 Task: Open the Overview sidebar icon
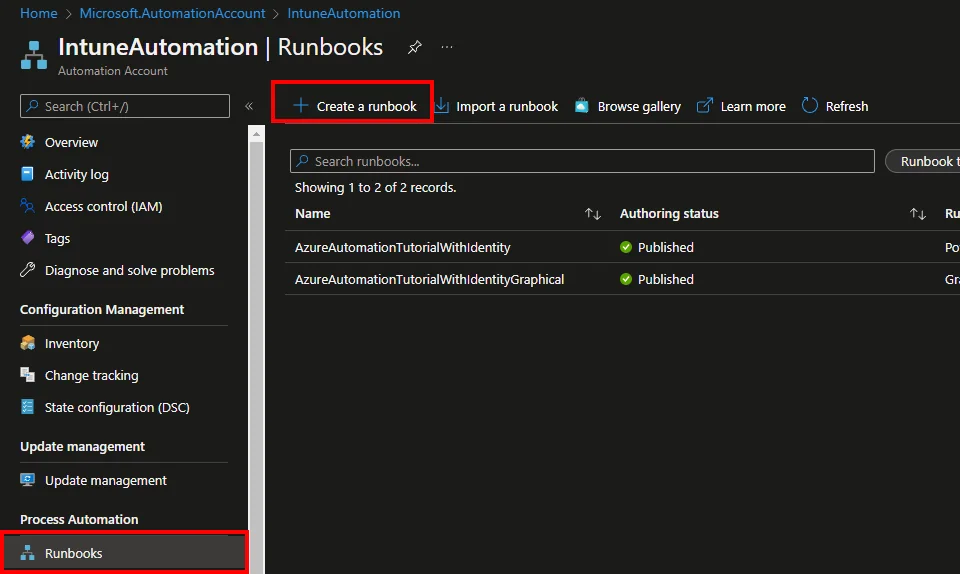(28, 142)
